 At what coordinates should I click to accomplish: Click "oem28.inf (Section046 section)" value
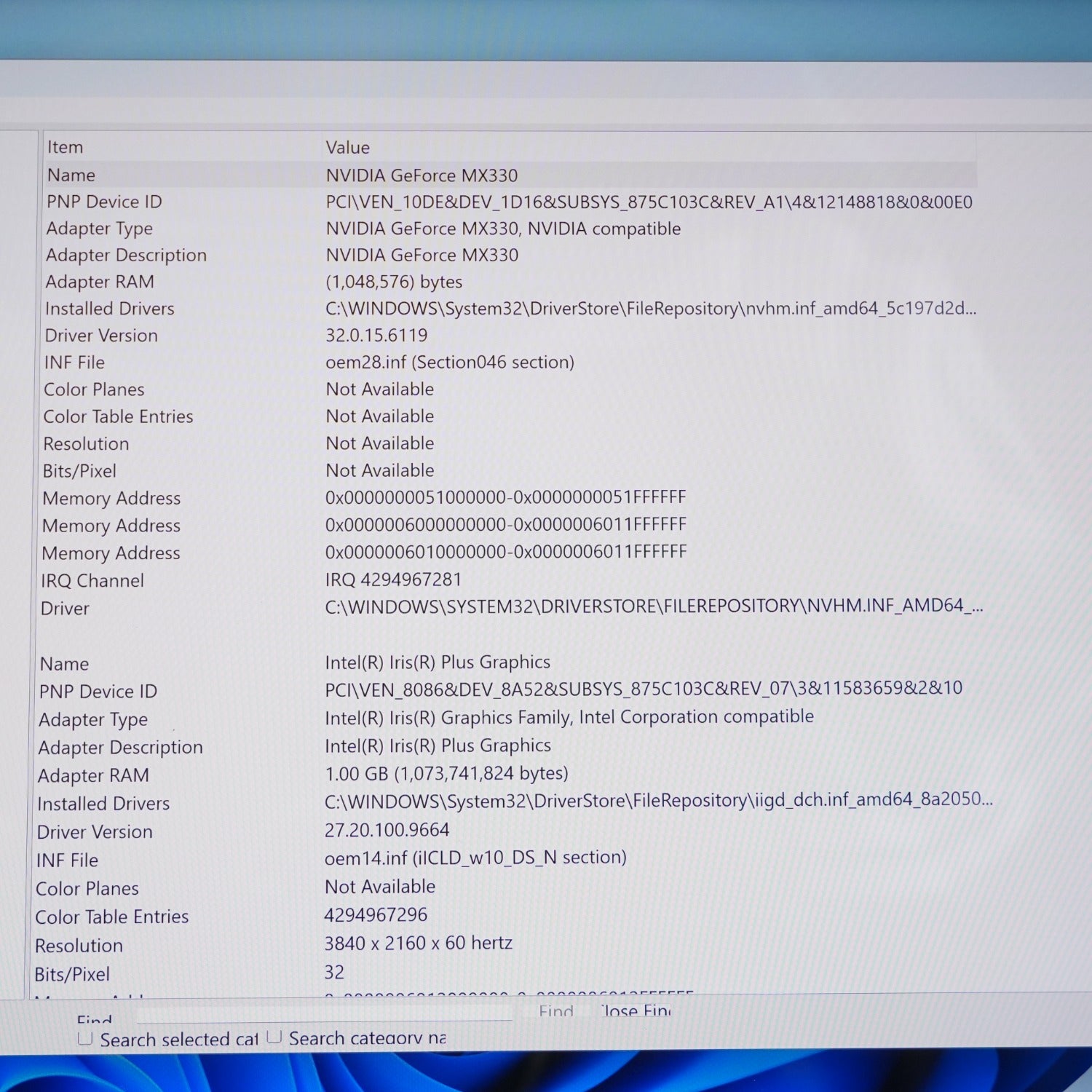[x=450, y=362]
